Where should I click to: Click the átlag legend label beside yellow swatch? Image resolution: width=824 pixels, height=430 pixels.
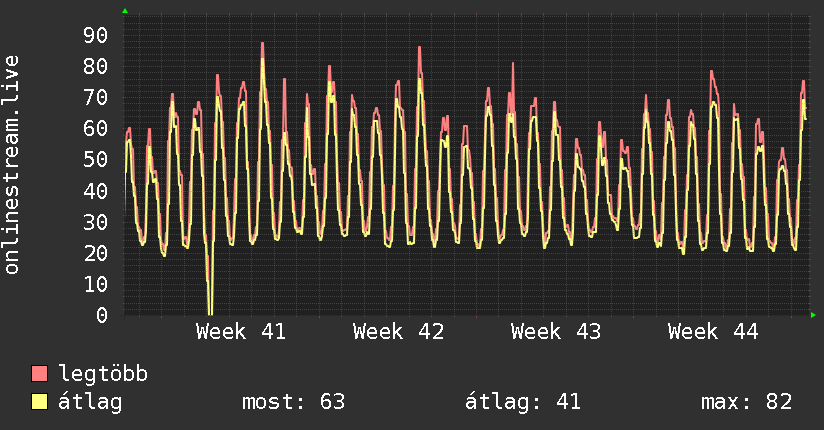point(90,402)
